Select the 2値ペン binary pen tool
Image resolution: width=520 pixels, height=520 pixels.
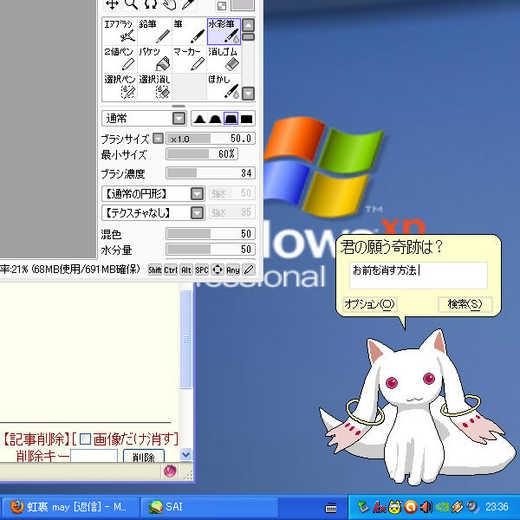[x=120, y=59]
